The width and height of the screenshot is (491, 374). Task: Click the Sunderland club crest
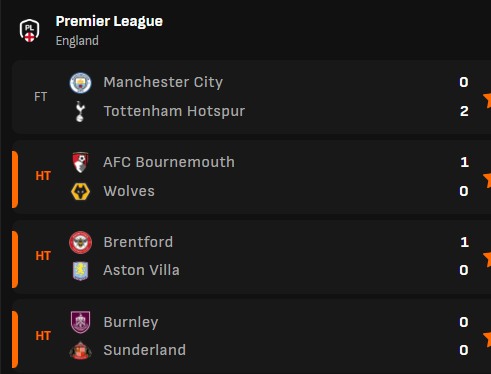80,350
